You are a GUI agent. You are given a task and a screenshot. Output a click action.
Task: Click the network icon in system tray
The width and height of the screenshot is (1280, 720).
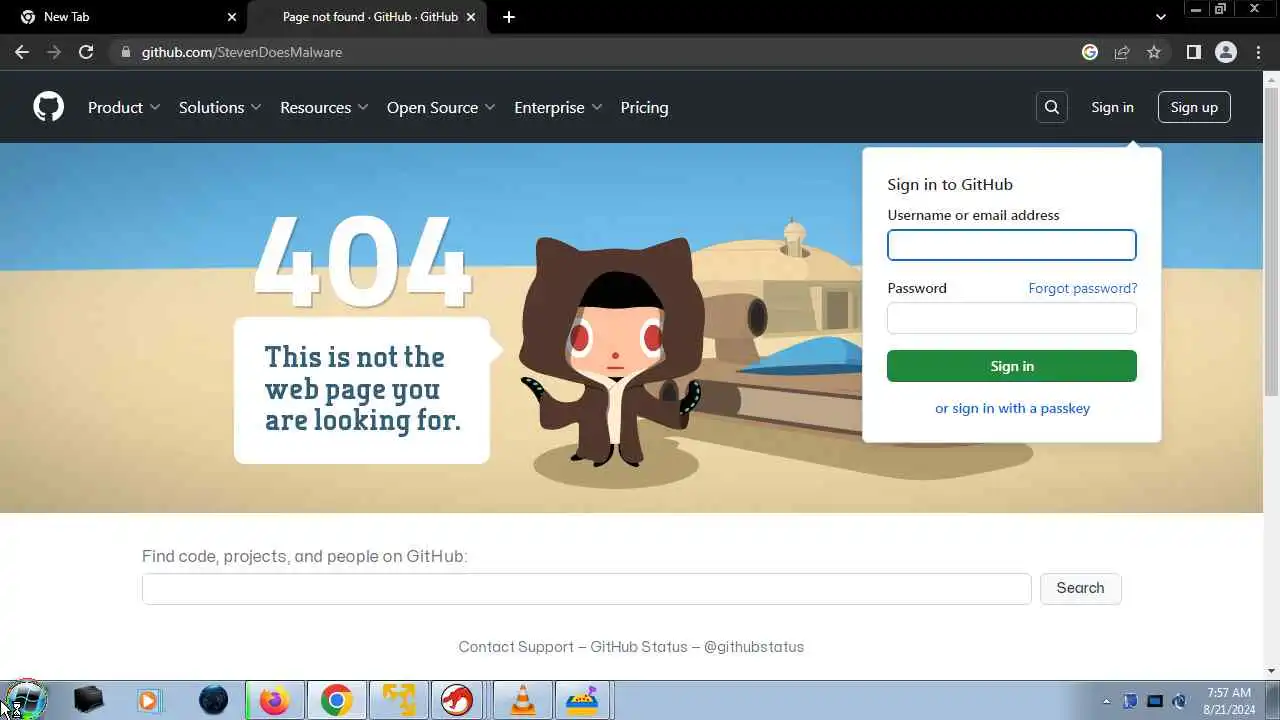point(1155,701)
